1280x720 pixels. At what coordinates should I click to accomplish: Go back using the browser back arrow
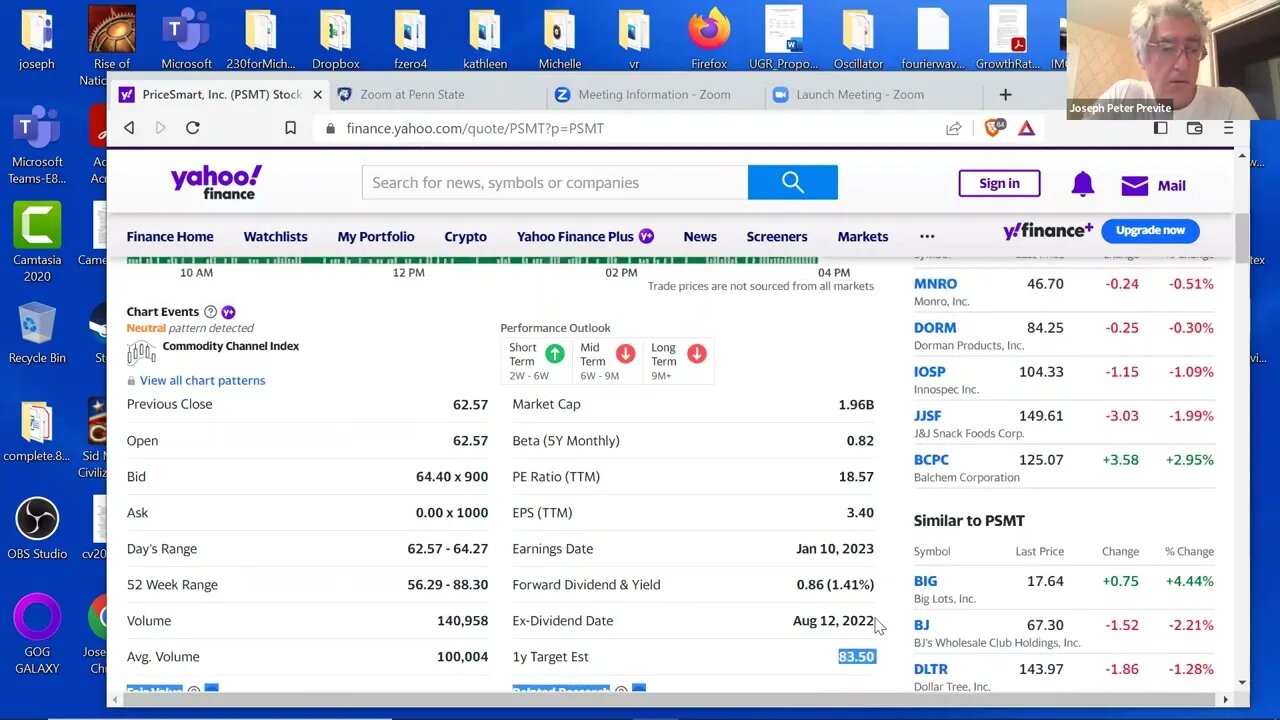(x=129, y=128)
